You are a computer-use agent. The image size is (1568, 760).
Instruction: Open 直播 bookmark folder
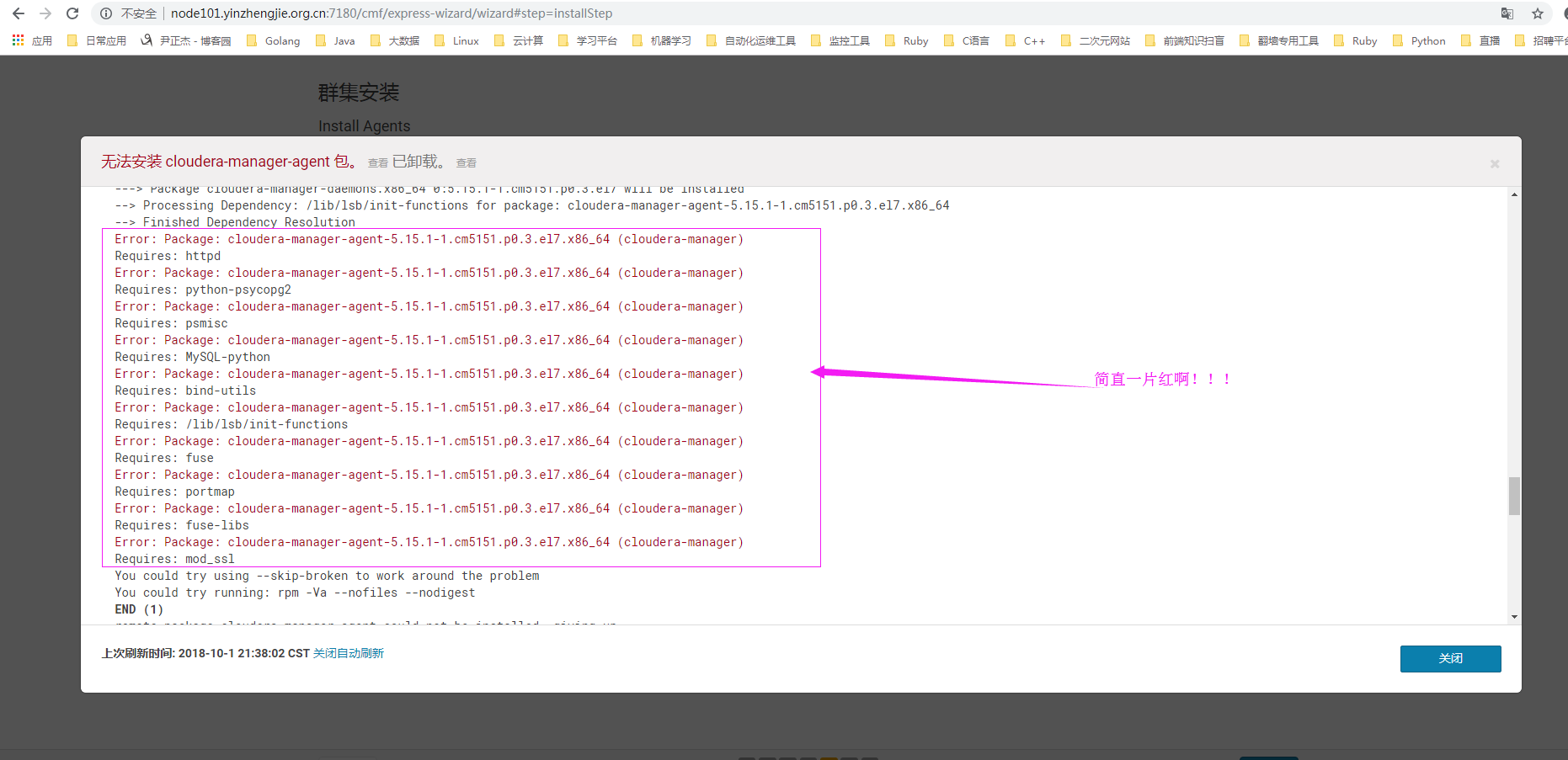click(1480, 40)
